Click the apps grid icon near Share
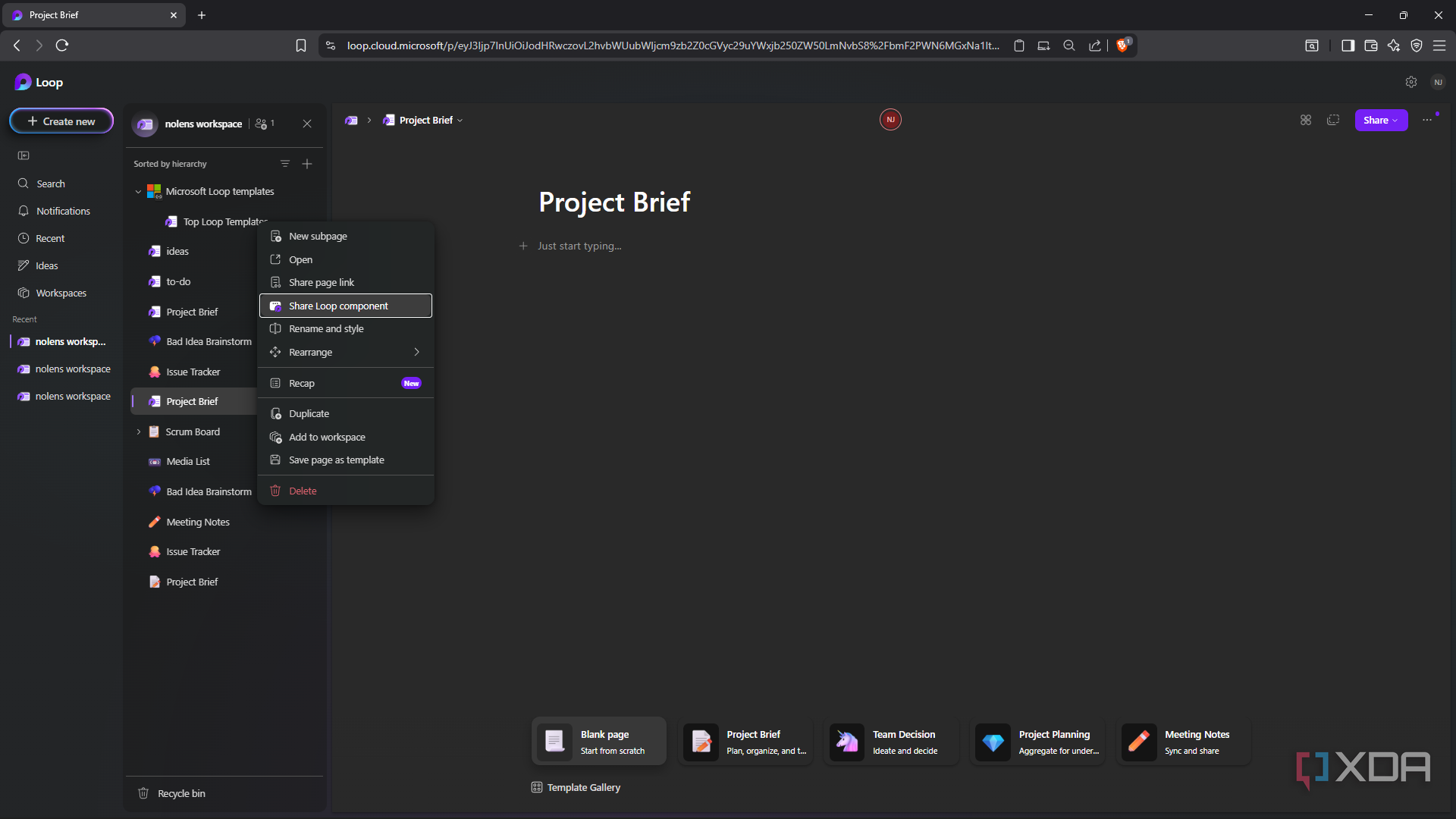Viewport: 1456px width, 819px height. coord(1305,120)
